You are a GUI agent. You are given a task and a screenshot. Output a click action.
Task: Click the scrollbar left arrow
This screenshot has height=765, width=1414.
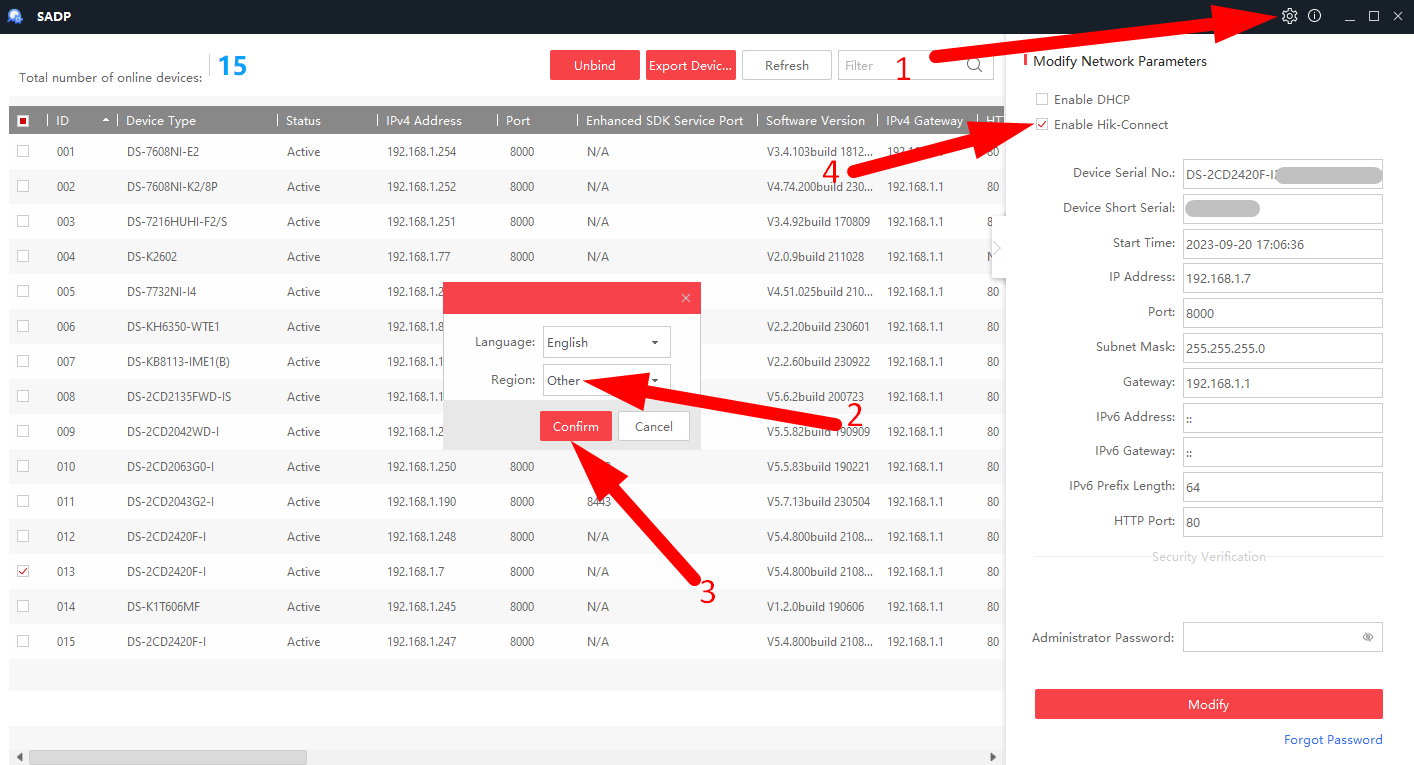point(19,757)
